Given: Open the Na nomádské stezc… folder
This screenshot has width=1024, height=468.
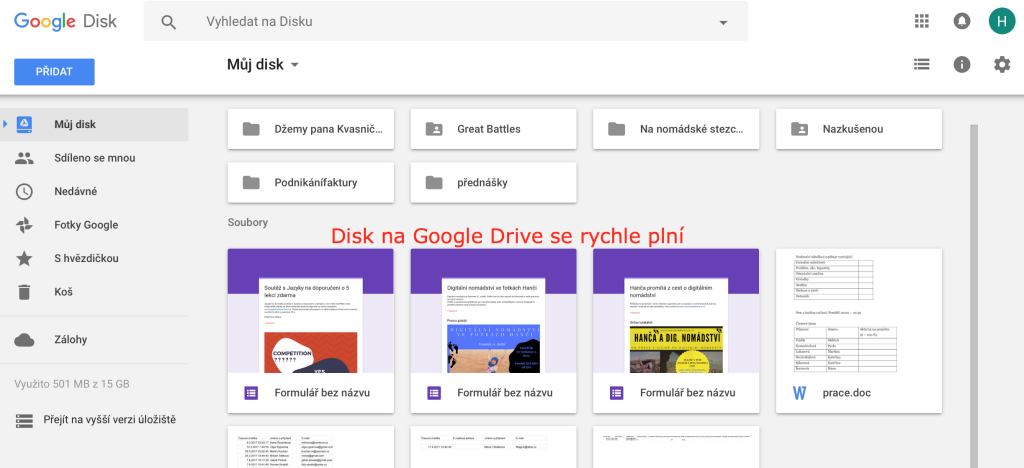Looking at the screenshot, I should click(x=676, y=129).
